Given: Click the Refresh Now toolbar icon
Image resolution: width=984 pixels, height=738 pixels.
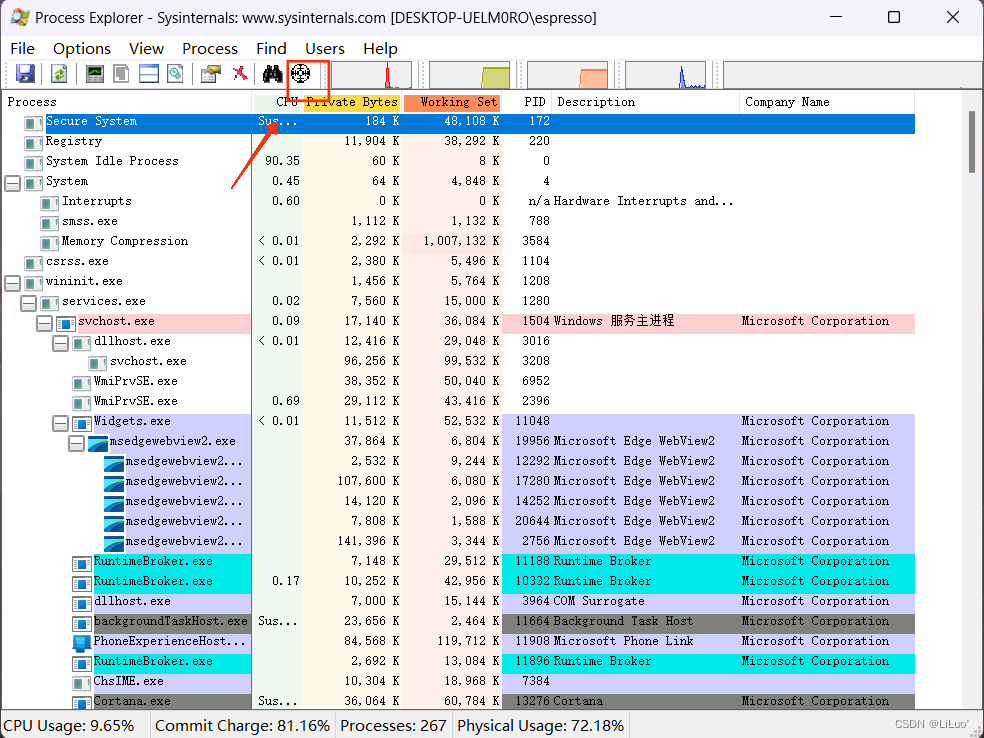Looking at the screenshot, I should click(x=59, y=74).
